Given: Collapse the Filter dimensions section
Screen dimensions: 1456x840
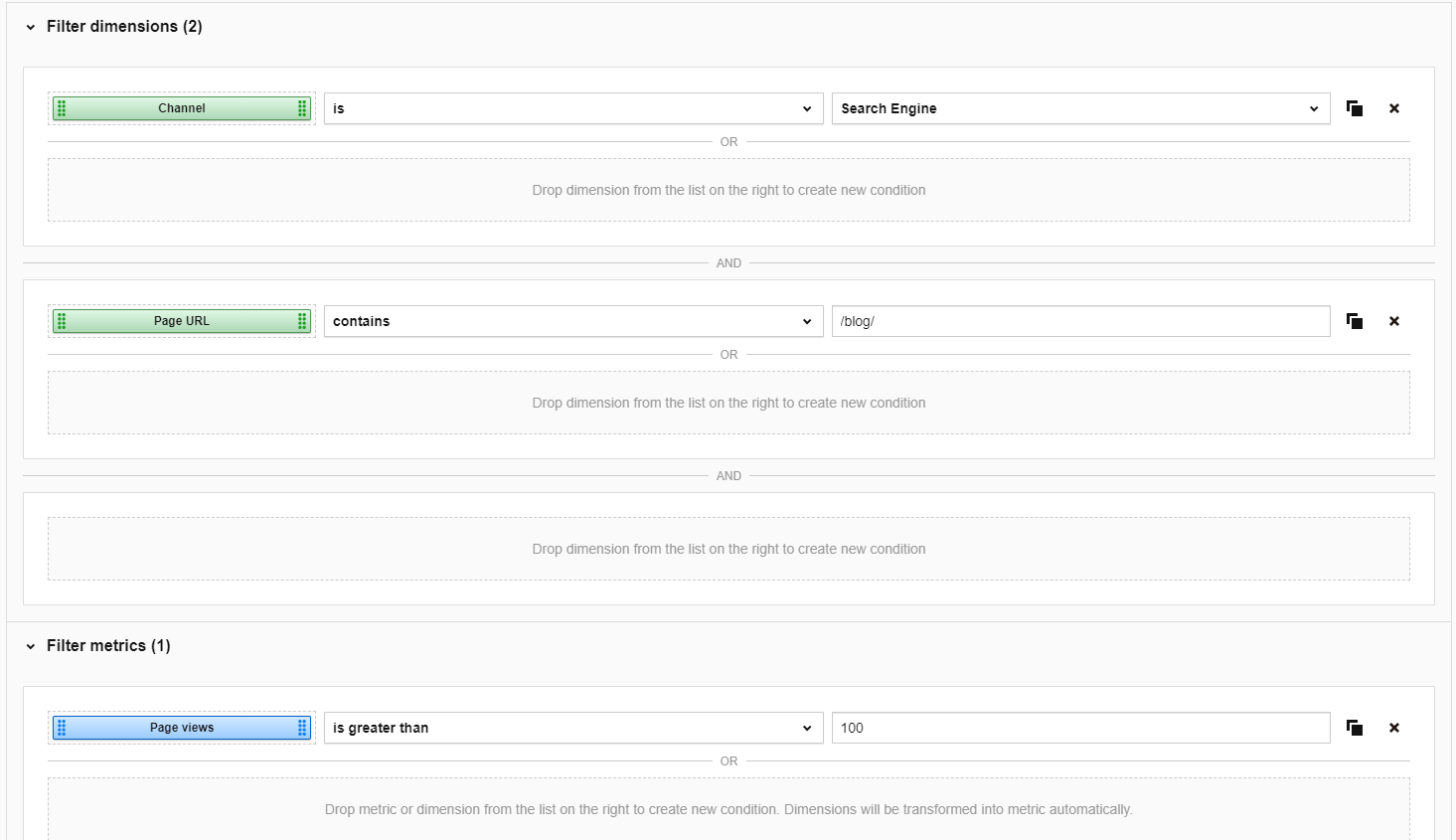Looking at the screenshot, I should pyautogui.click(x=31, y=27).
